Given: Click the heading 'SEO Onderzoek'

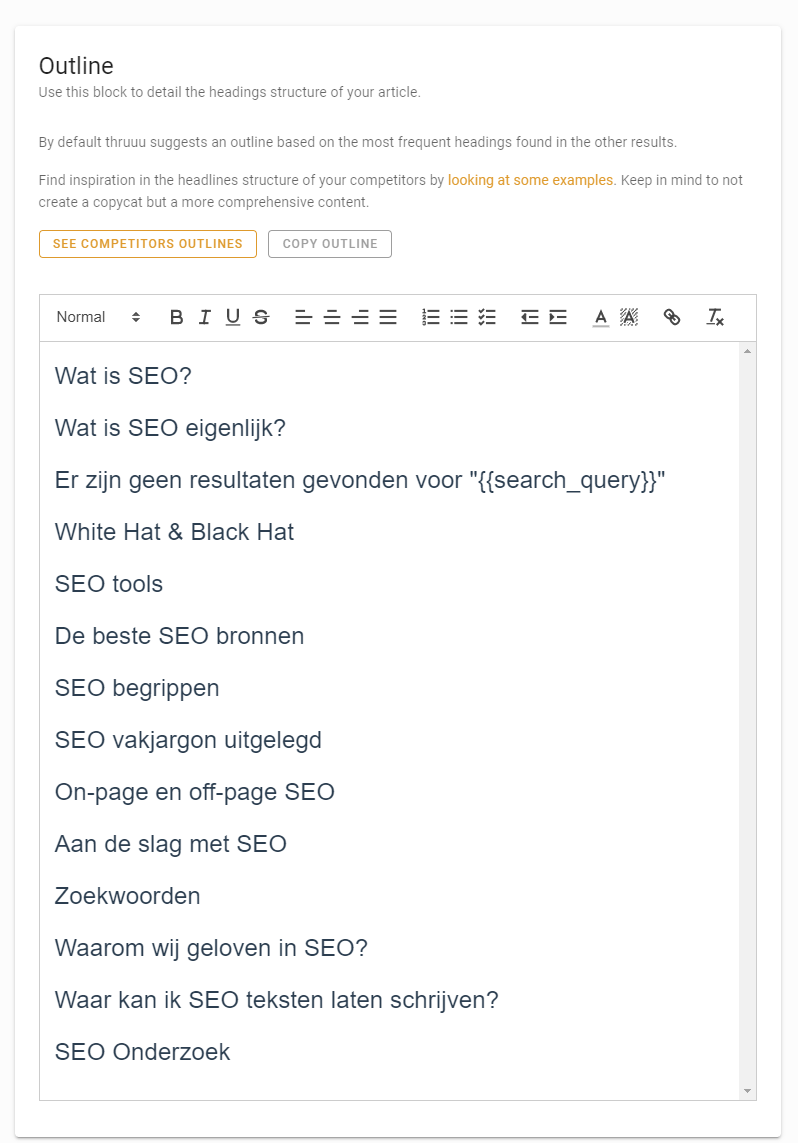Looking at the screenshot, I should (x=143, y=1052).
